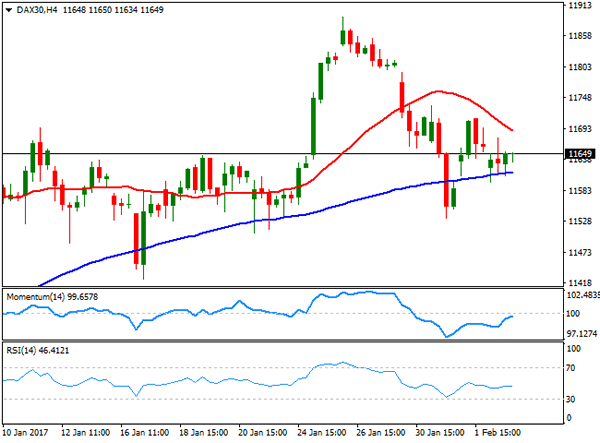Select price axis value 11473
This screenshot has width=600, height=443.
tap(580, 252)
